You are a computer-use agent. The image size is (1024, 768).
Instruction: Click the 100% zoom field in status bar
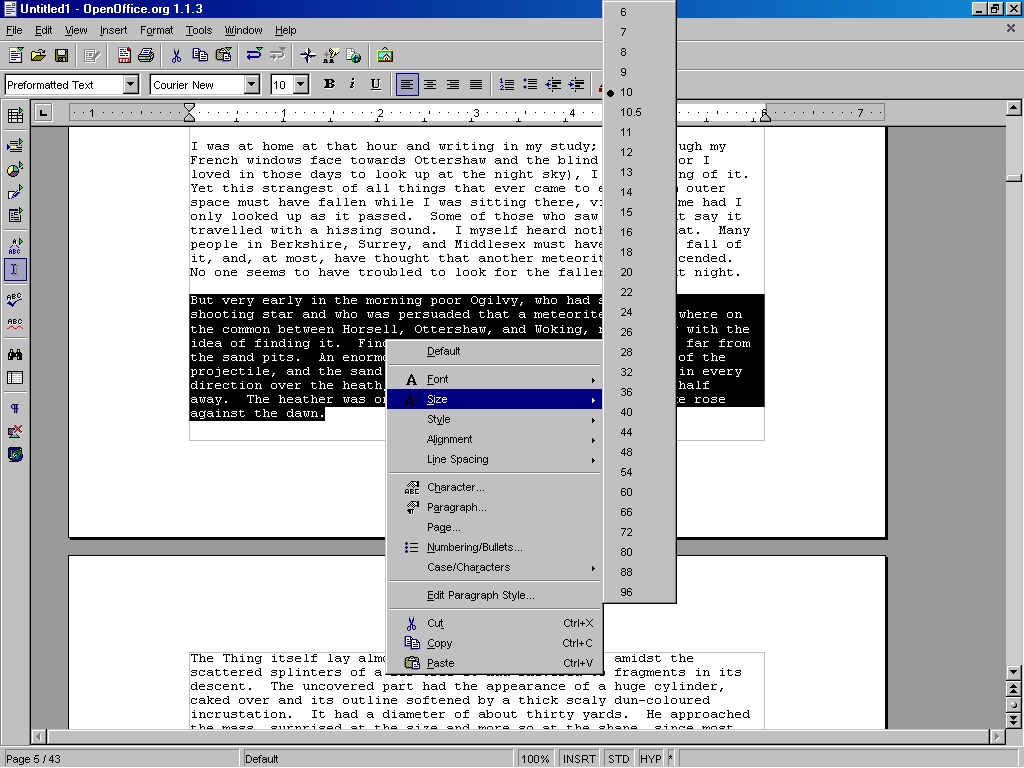tap(535, 759)
